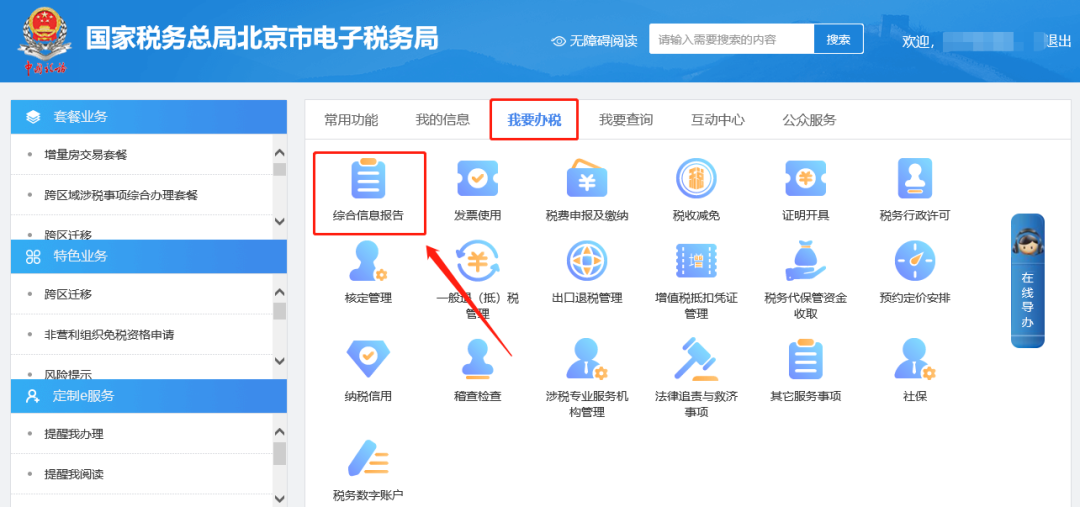The height and width of the screenshot is (507, 1080).
Task: Open 跨区迁移 under 特色业务
Action: (x=68, y=294)
